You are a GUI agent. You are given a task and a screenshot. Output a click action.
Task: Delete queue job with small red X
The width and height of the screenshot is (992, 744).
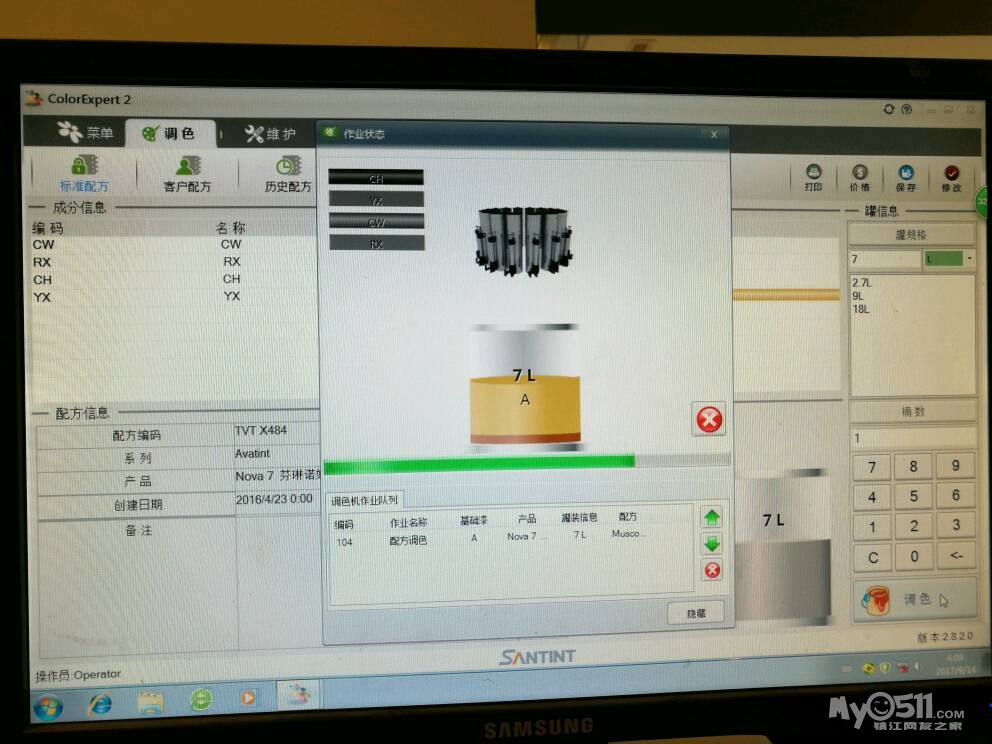click(x=711, y=570)
